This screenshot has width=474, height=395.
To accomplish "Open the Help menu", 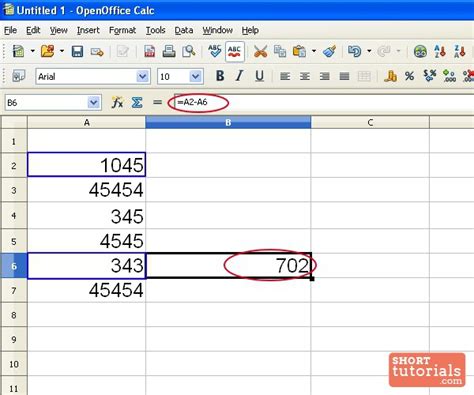I will click(250, 30).
